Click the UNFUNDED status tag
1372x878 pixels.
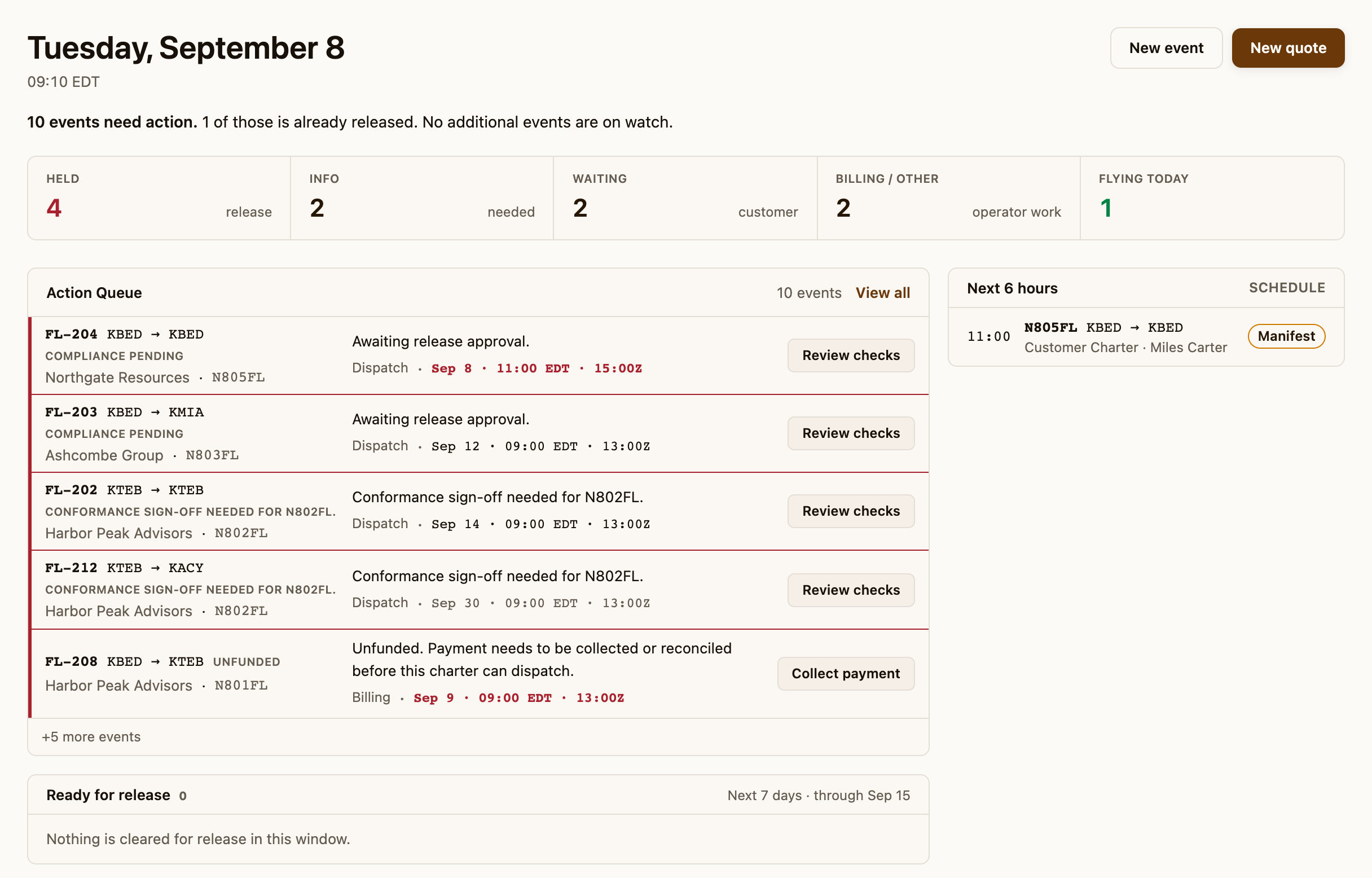tap(246, 662)
